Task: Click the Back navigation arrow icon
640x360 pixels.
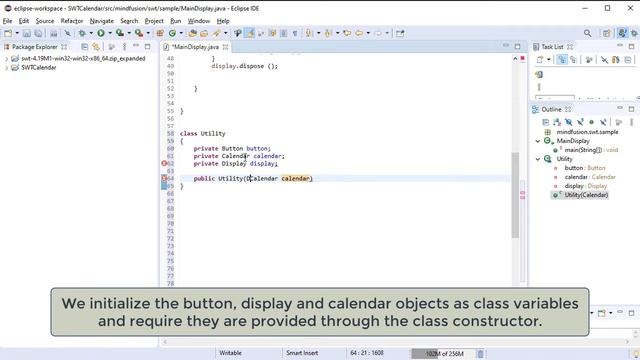Action: point(359,33)
